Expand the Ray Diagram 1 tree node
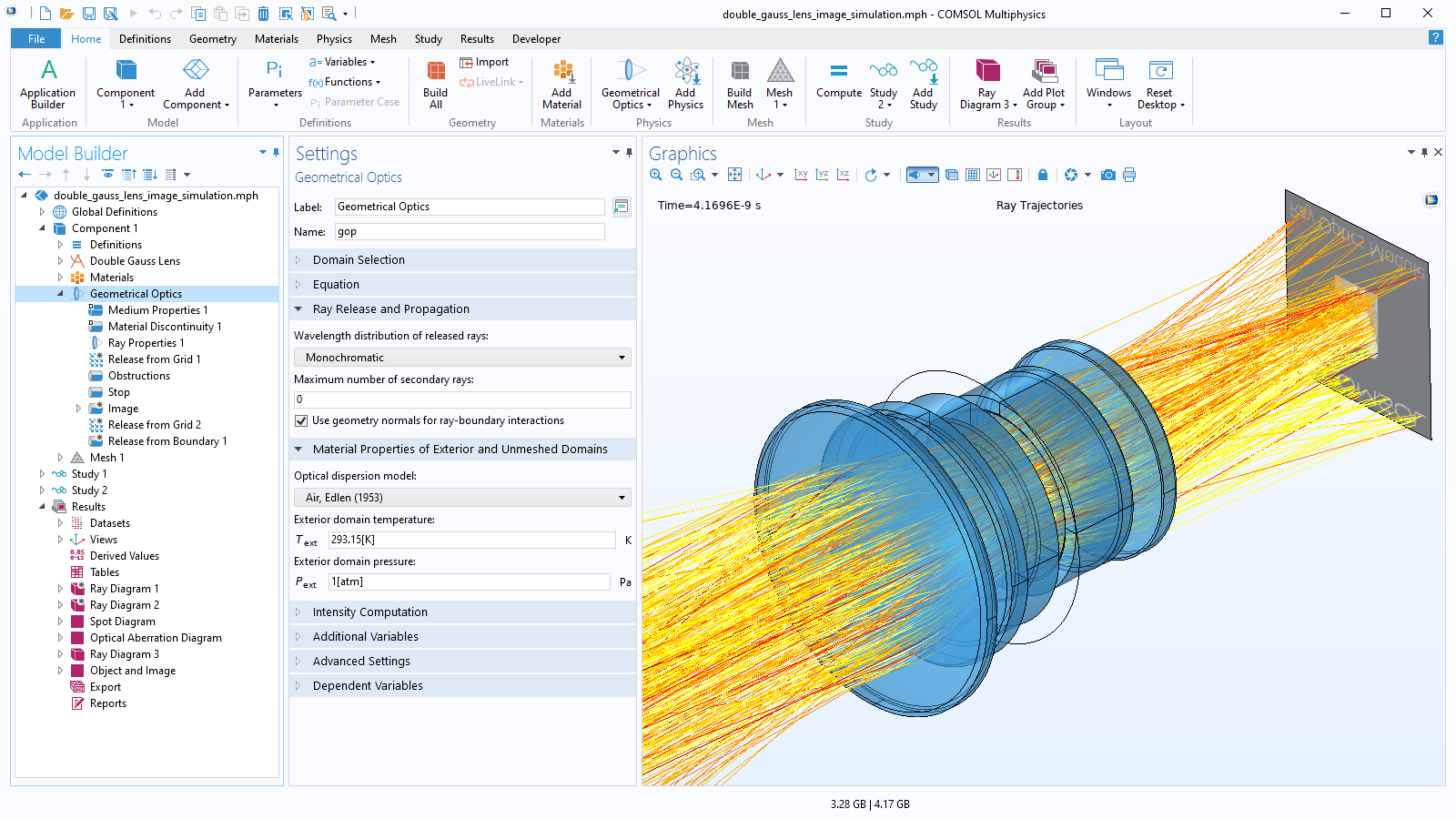 click(x=60, y=589)
